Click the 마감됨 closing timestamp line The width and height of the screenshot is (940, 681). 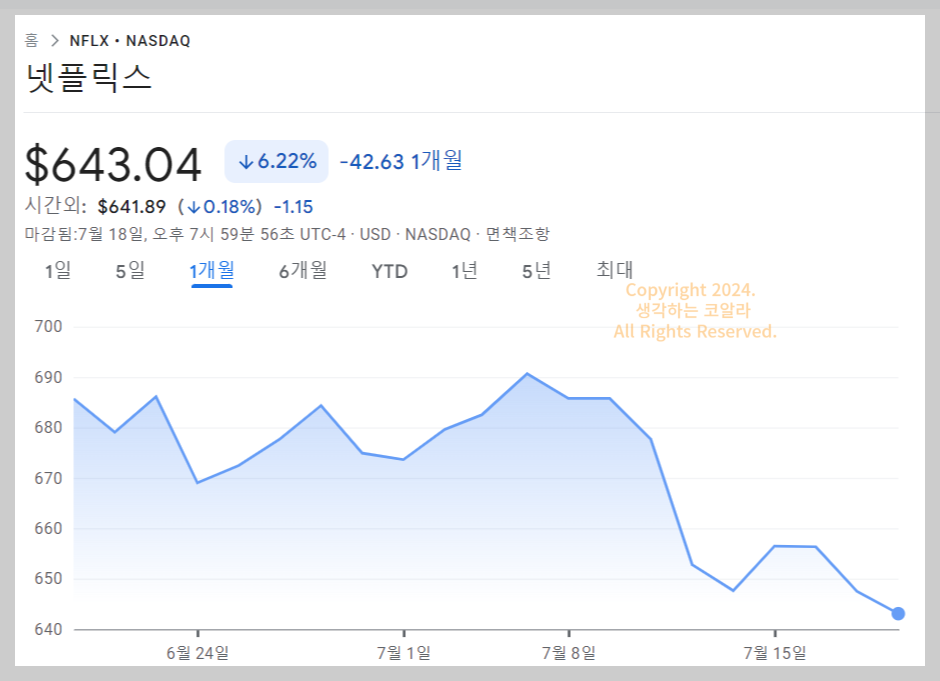point(287,234)
